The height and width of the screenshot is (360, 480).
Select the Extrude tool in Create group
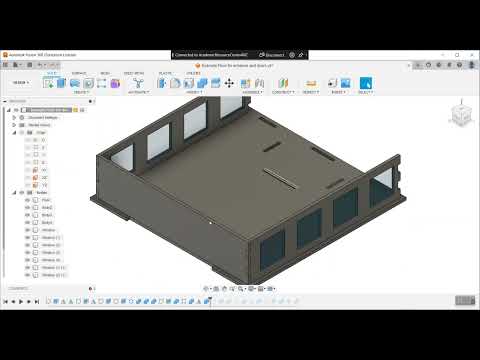(x=61, y=83)
